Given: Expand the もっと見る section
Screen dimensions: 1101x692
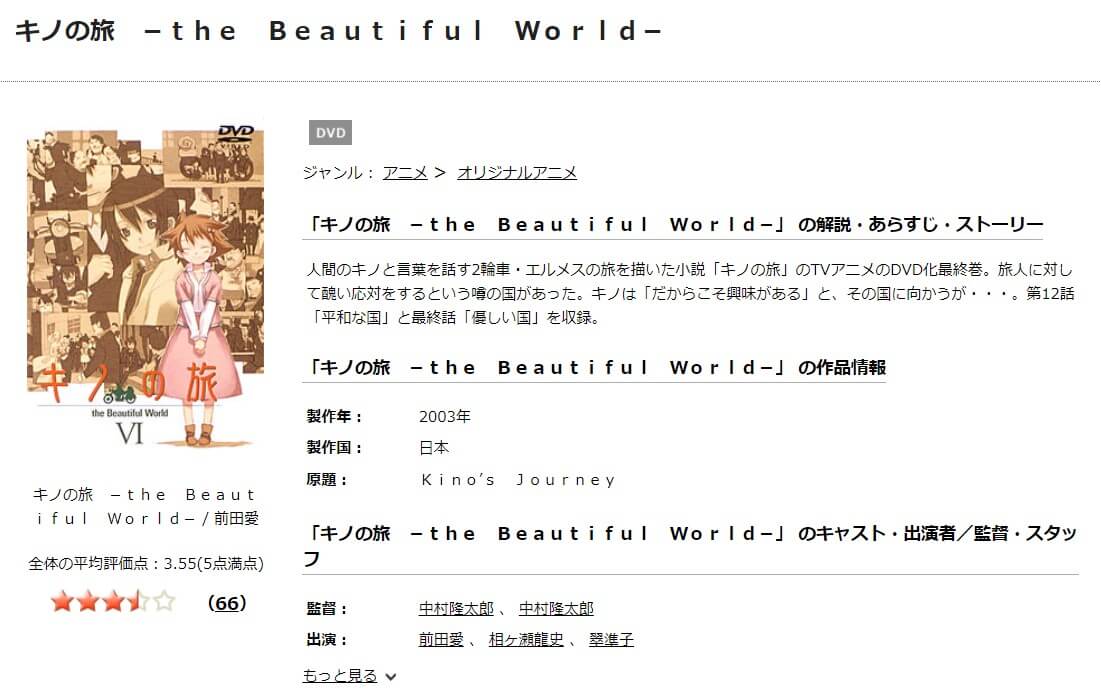Looking at the screenshot, I should 350,676.
